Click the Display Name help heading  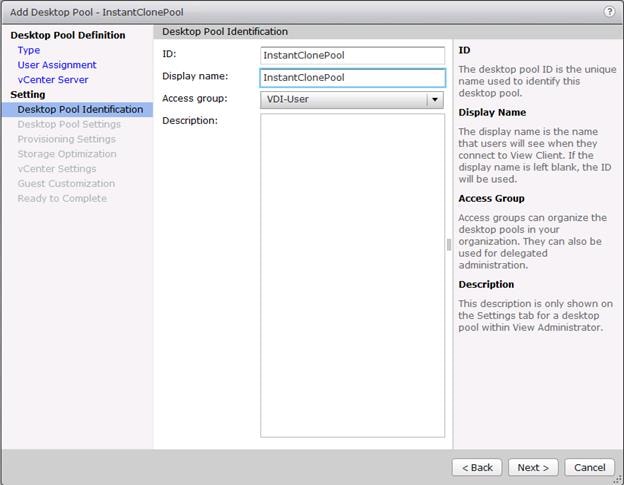click(492, 113)
